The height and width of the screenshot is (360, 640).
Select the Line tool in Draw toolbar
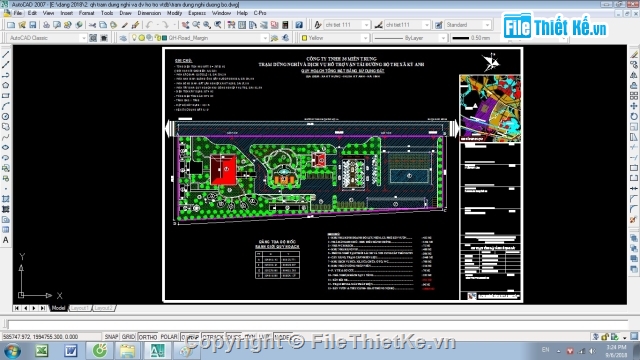point(6,54)
